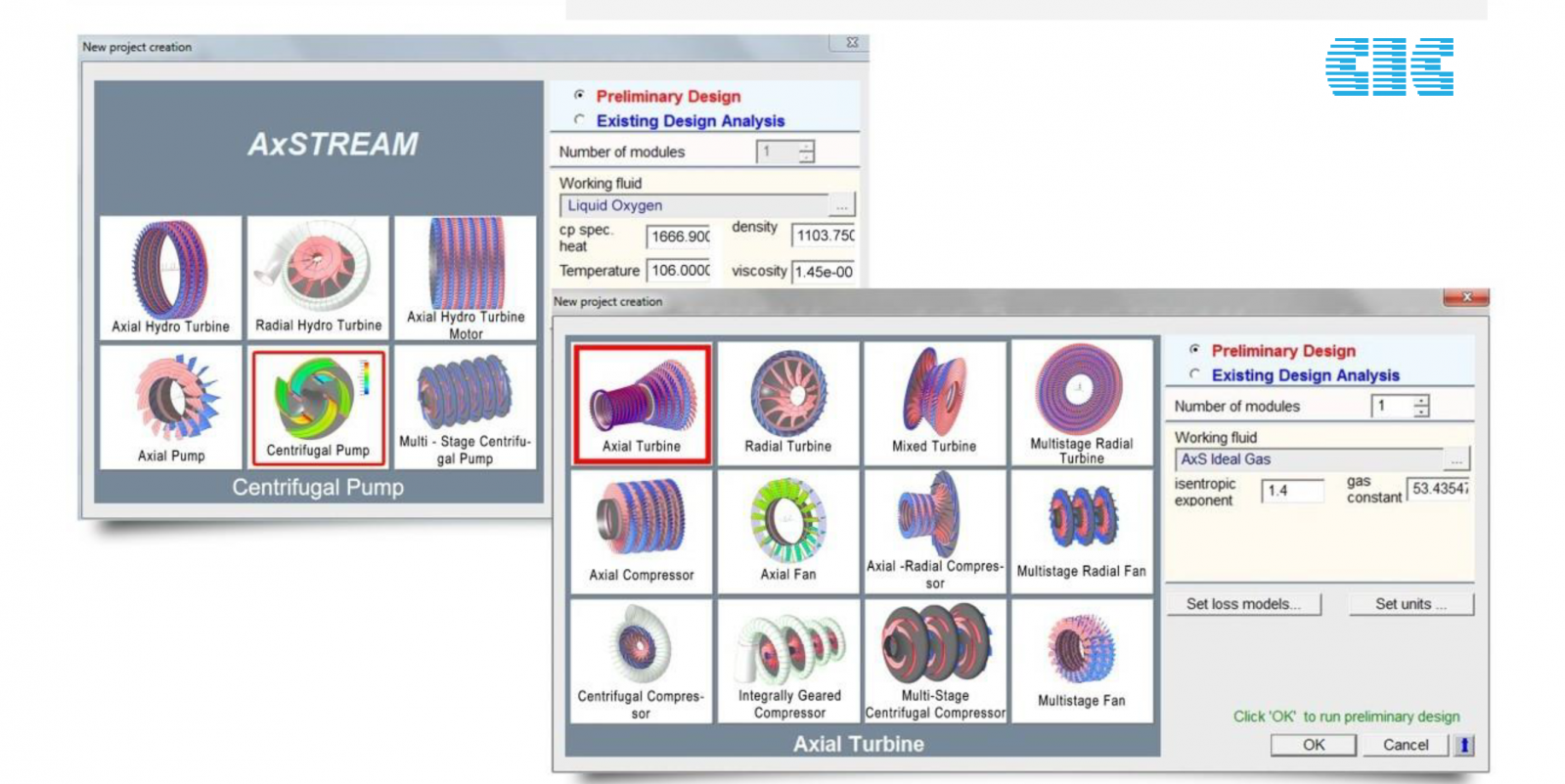Choose the Axial Compressor icon
This screenshot has width=1565, height=784.
tap(642, 532)
